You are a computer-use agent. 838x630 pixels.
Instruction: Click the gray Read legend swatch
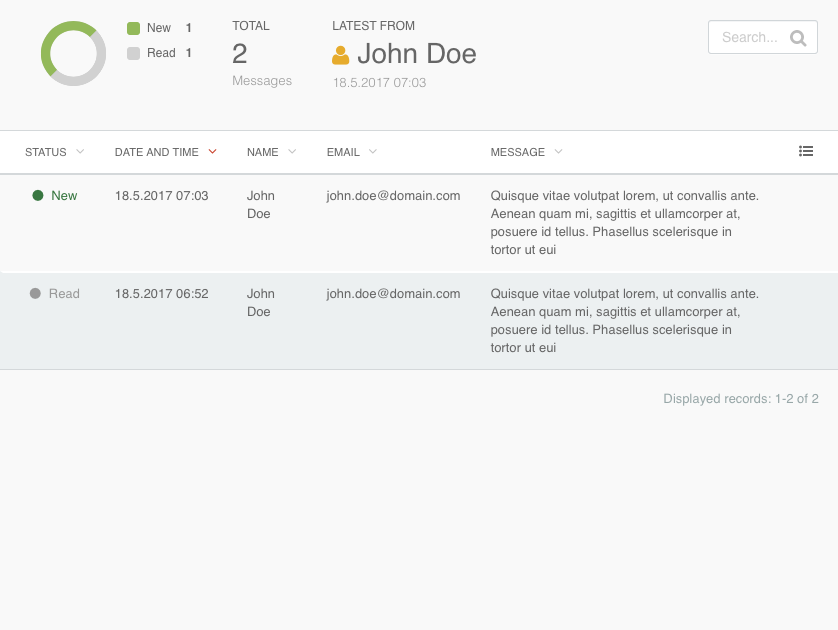pos(134,53)
